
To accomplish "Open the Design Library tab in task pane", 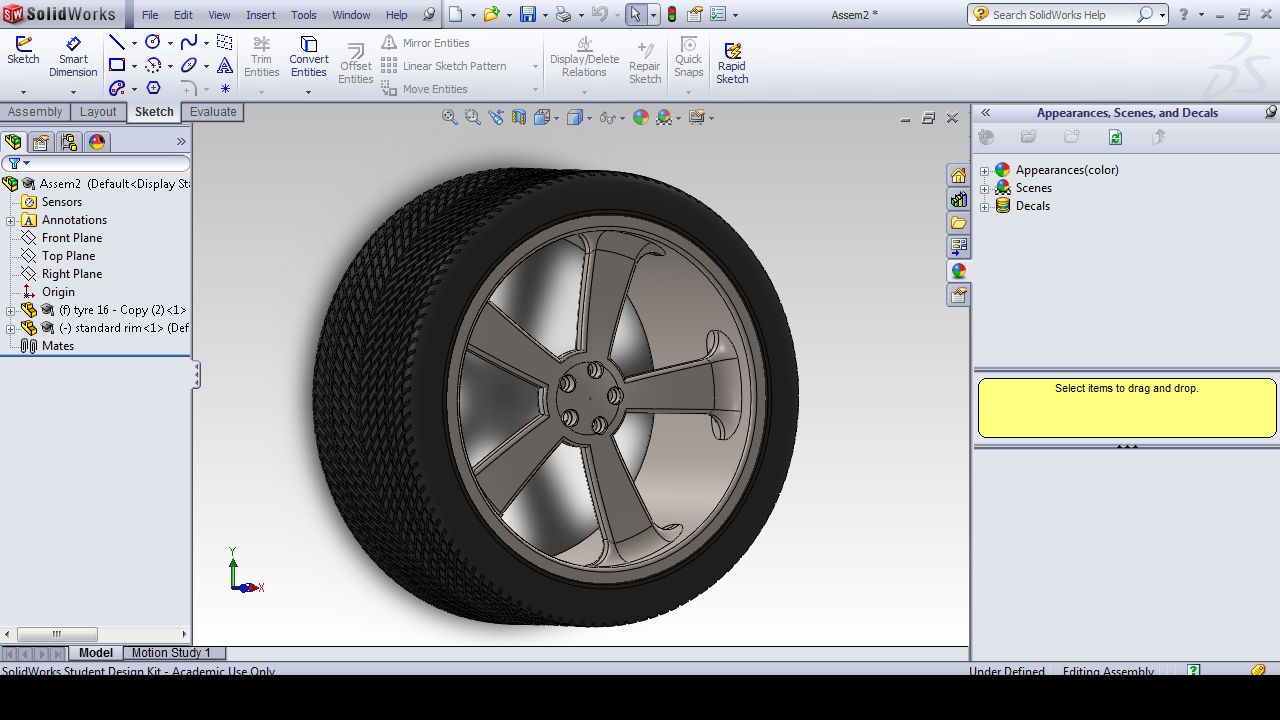I will 958,199.
